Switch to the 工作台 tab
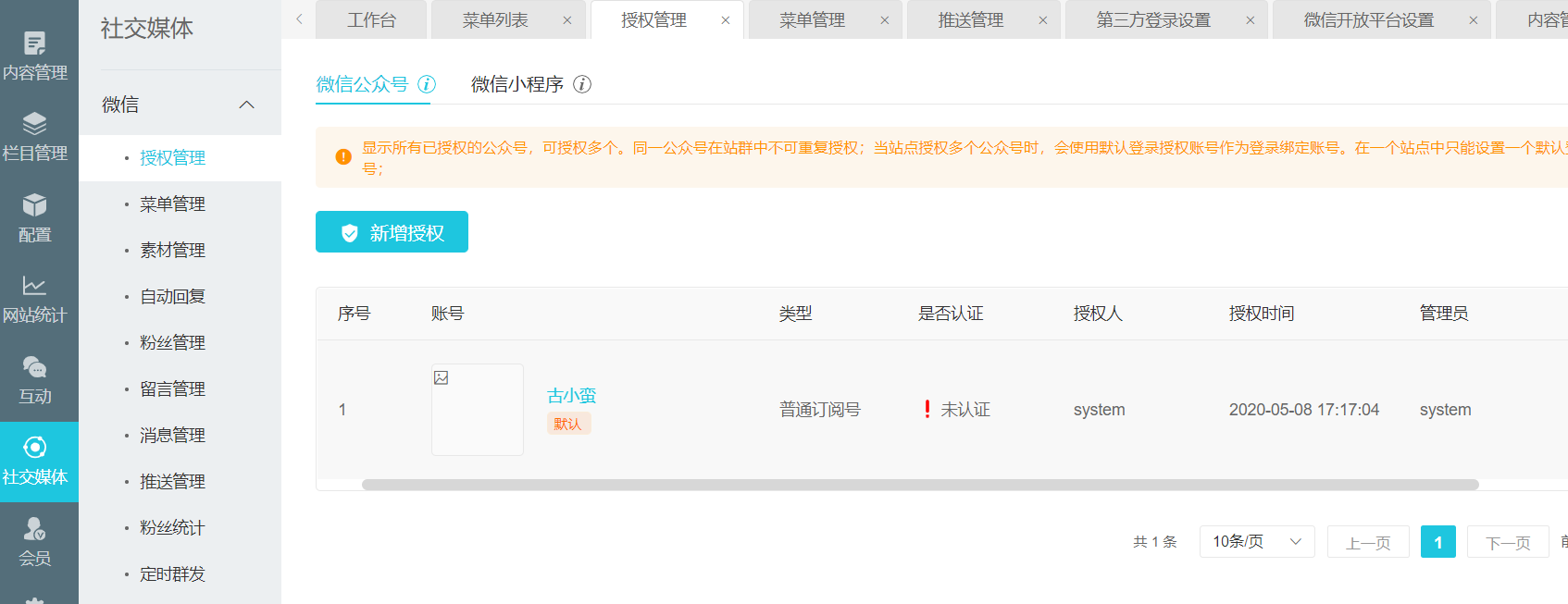Screen dimensions: 1568x604 click(x=371, y=20)
